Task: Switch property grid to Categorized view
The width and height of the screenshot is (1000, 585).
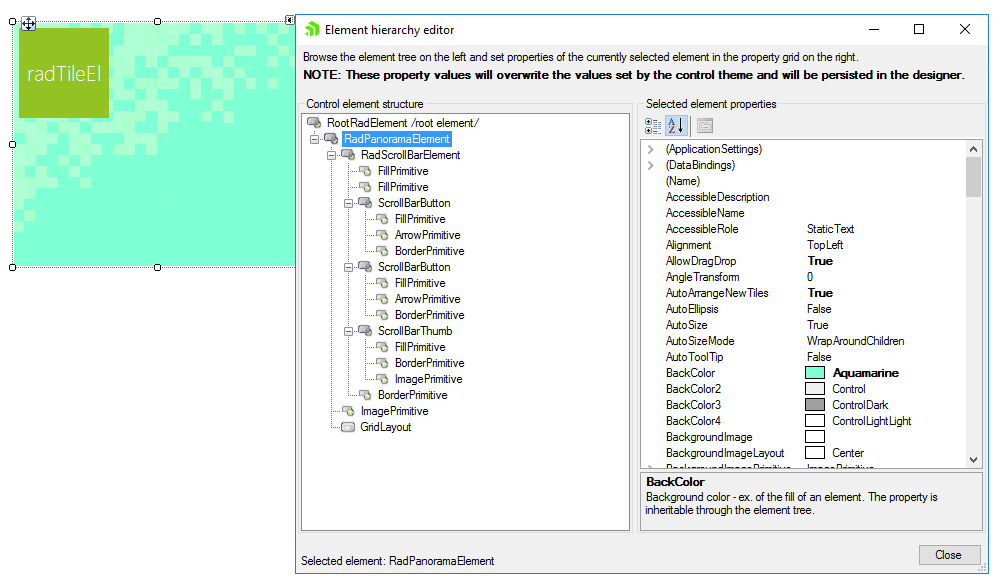Action: (x=653, y=125)
